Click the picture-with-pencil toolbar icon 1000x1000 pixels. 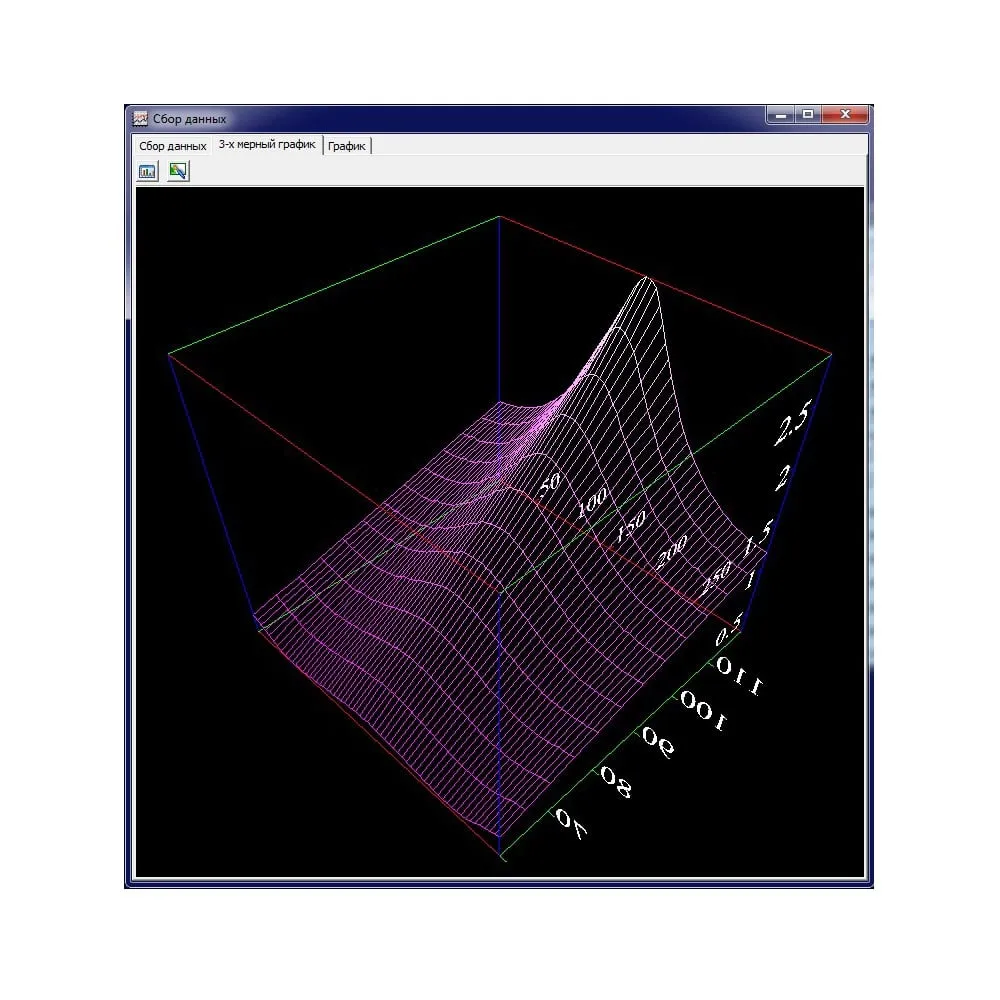pos(178,171)
